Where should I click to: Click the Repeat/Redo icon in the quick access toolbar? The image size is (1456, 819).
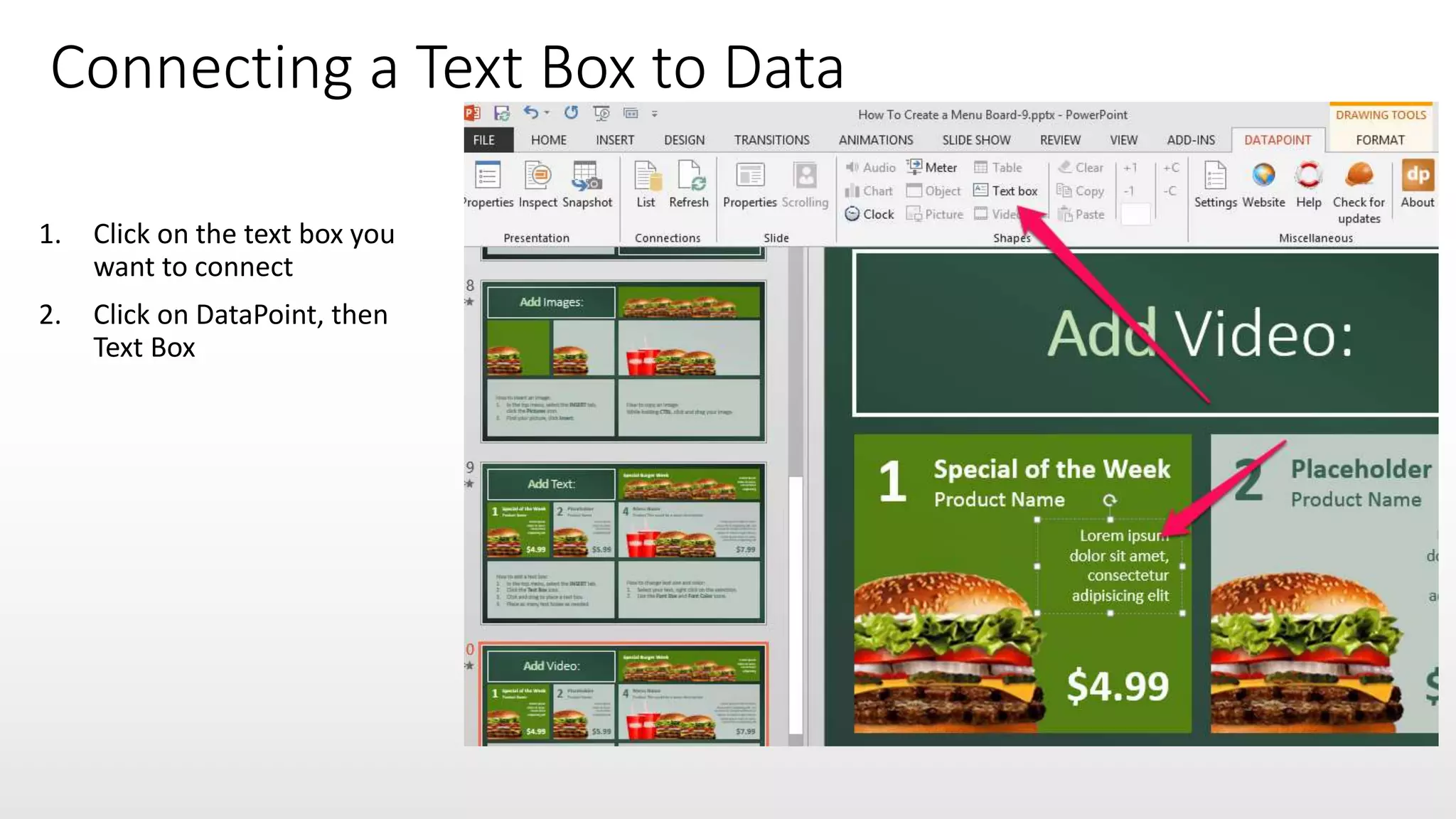(571, 112)
